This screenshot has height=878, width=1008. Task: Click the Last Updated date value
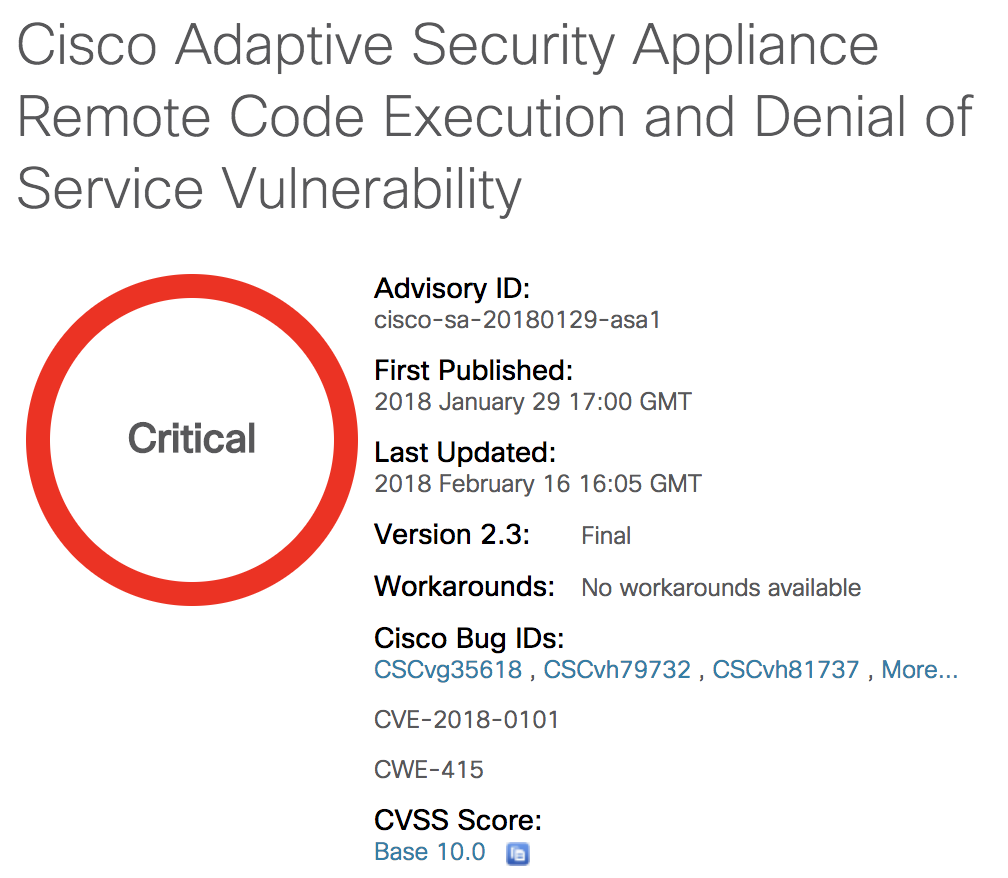click(538, 484)
